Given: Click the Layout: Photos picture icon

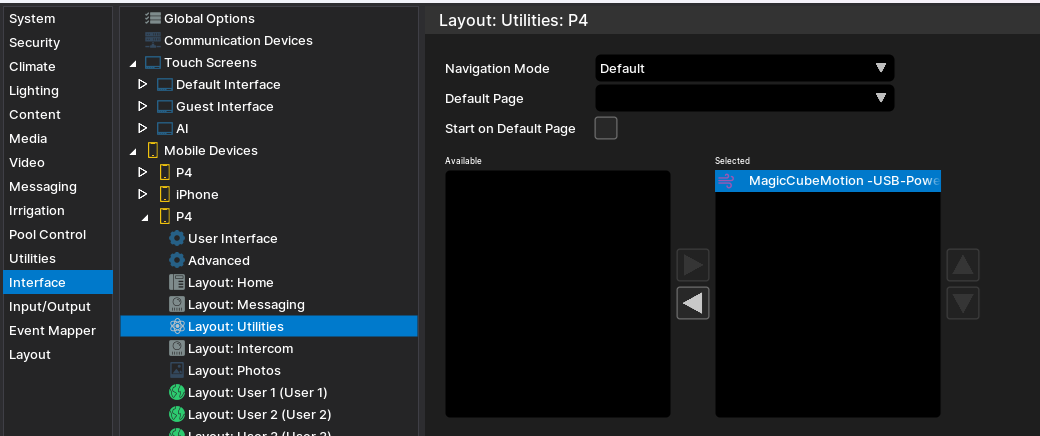Looking at the screenshot, I should (x=177, y=371).
